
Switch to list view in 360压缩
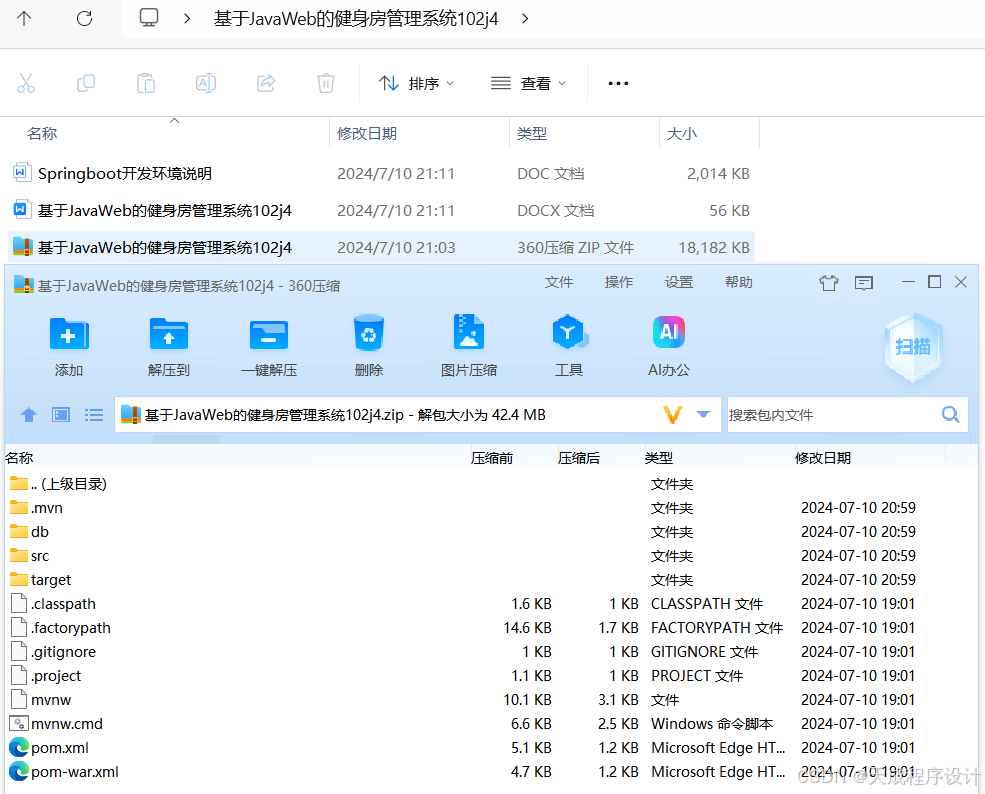(x=93, y=414)
